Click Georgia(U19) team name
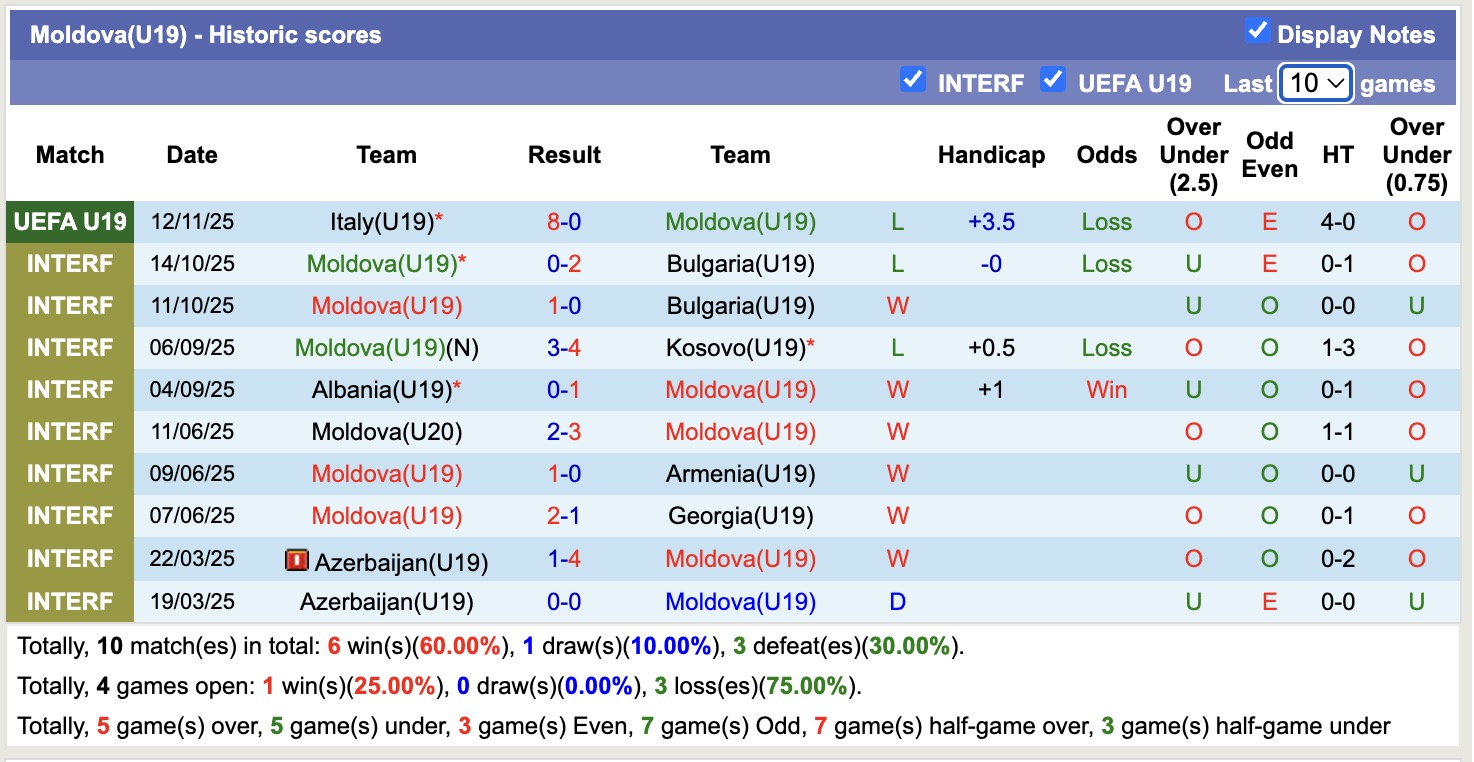The width and height of the screenshot is (1474, 762). click(740, 516)
